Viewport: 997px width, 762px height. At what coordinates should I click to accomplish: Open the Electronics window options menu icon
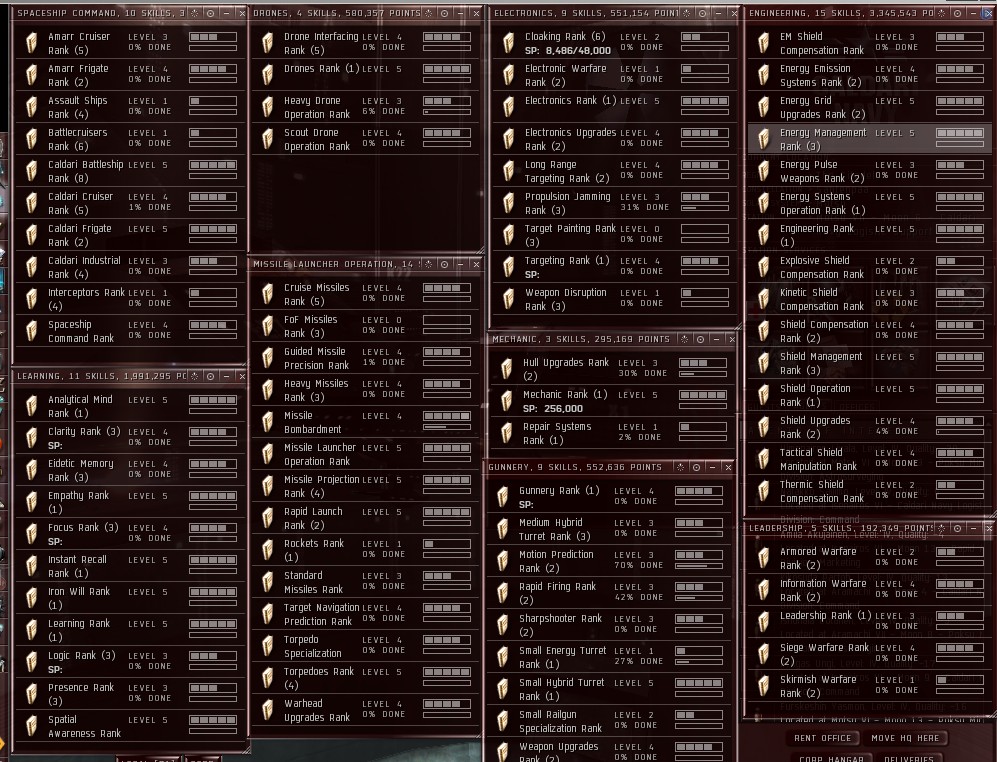(687, 13)
